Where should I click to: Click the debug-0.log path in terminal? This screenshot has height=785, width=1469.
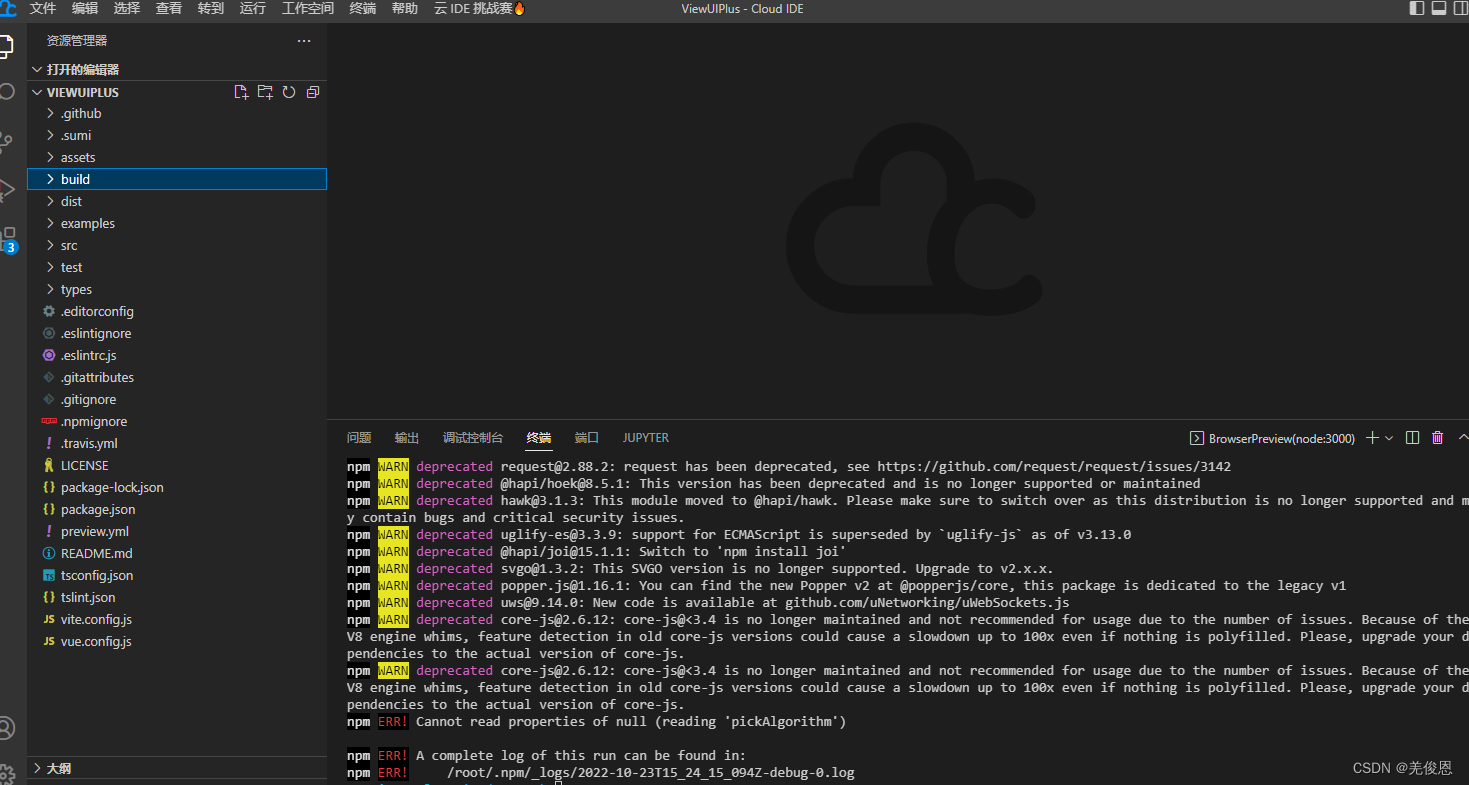point(651,773)
